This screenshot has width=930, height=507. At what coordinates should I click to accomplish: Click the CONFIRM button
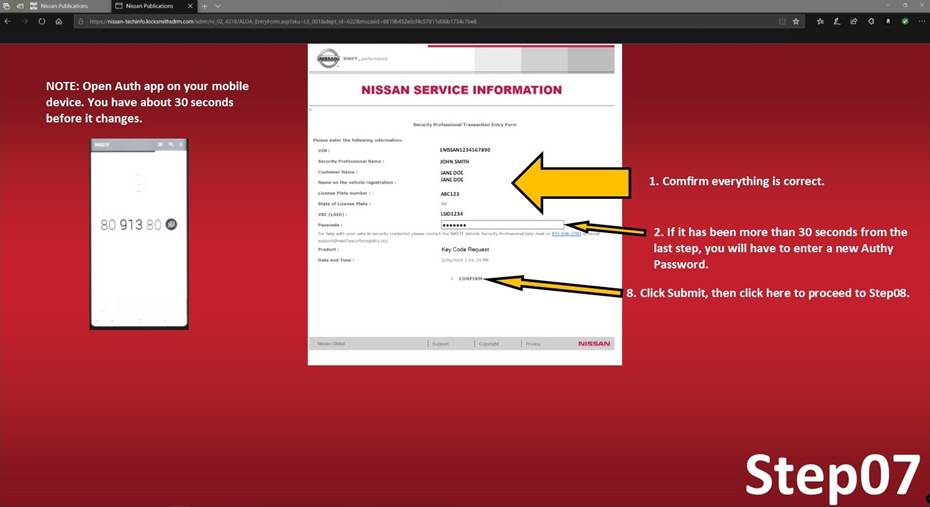coord(470,279)
